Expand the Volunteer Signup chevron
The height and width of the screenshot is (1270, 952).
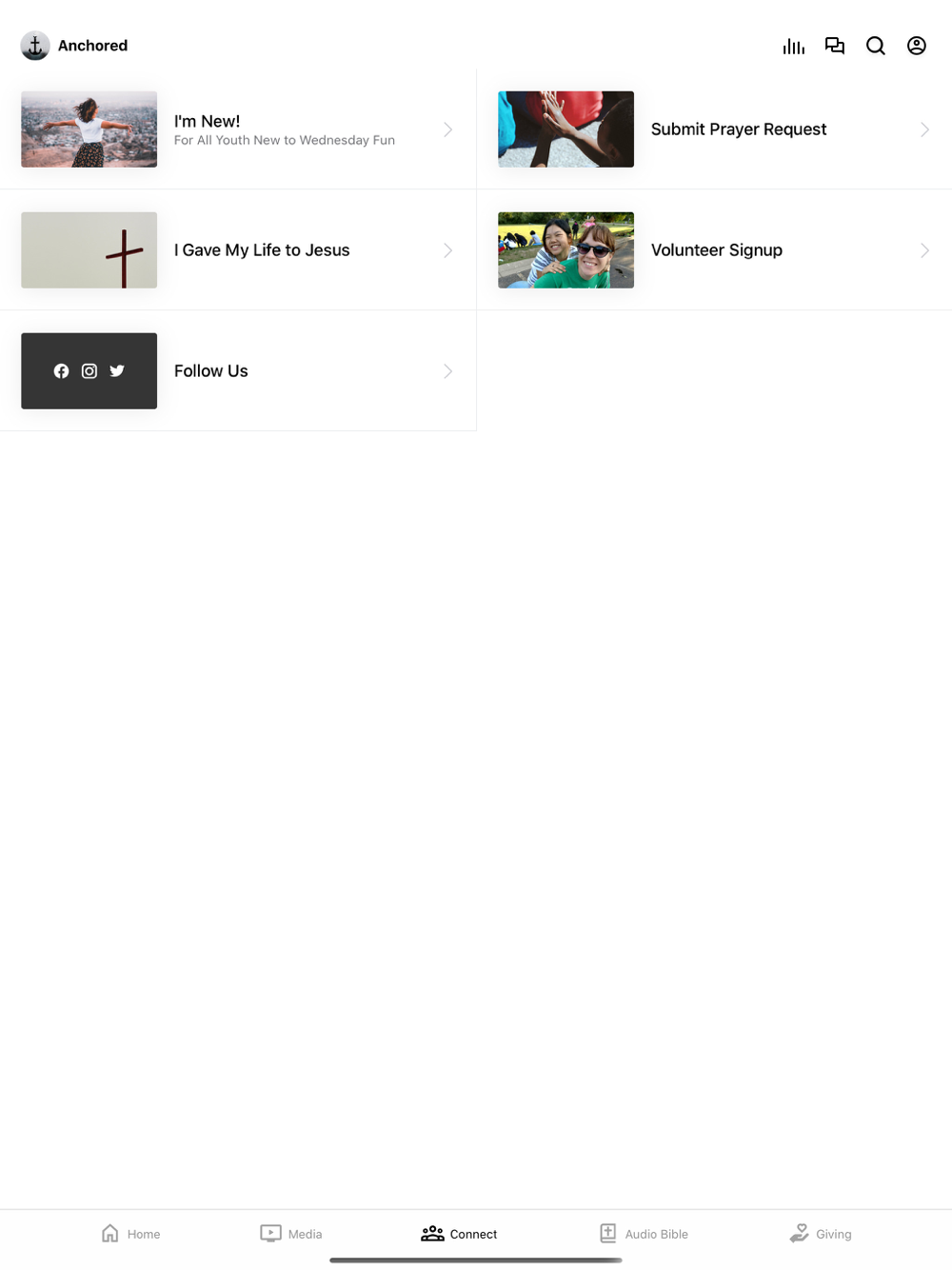pos(924,250)
